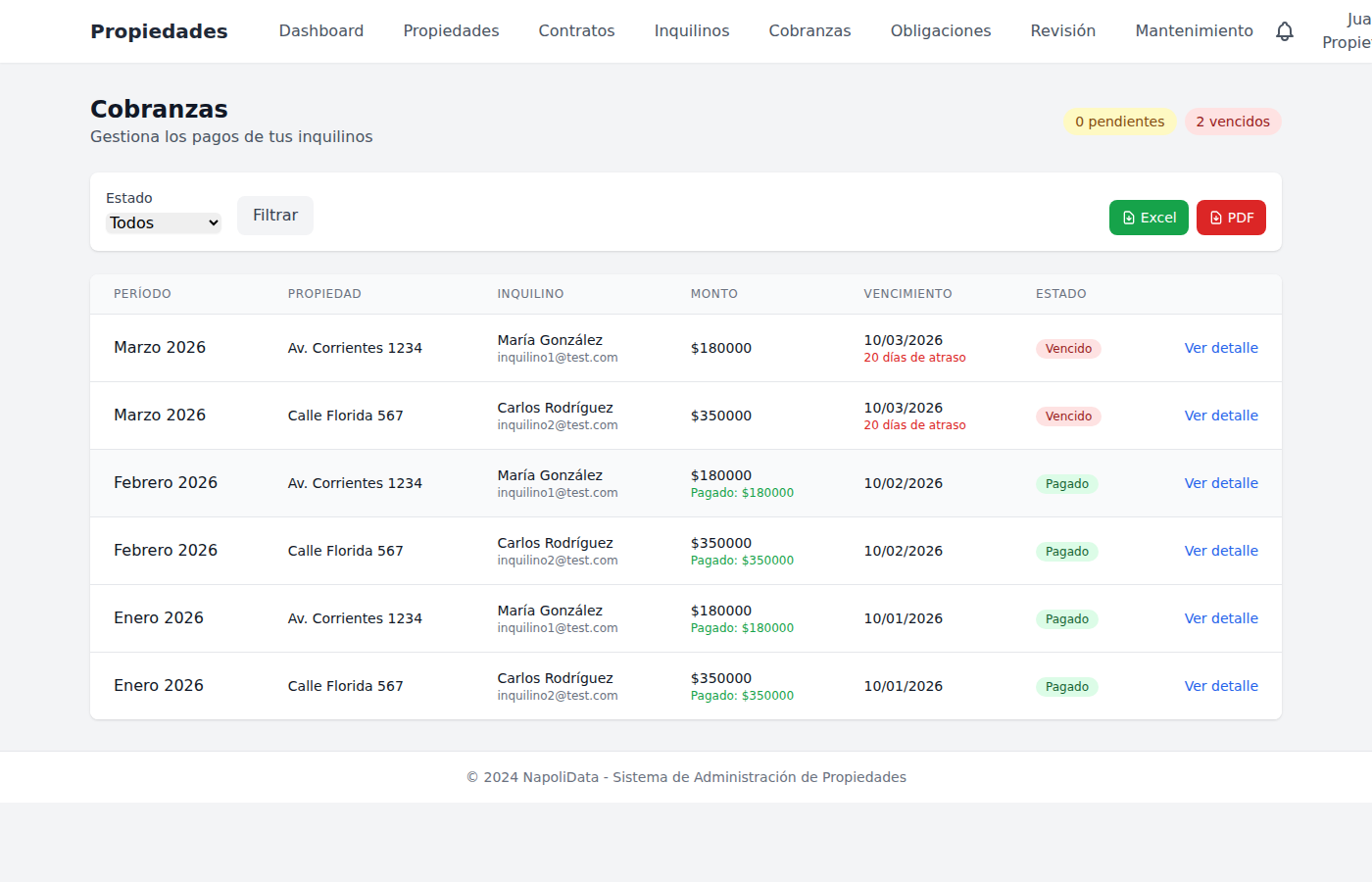Open the Mantenimiento section
The image size is (1372, 882).
1194,31
